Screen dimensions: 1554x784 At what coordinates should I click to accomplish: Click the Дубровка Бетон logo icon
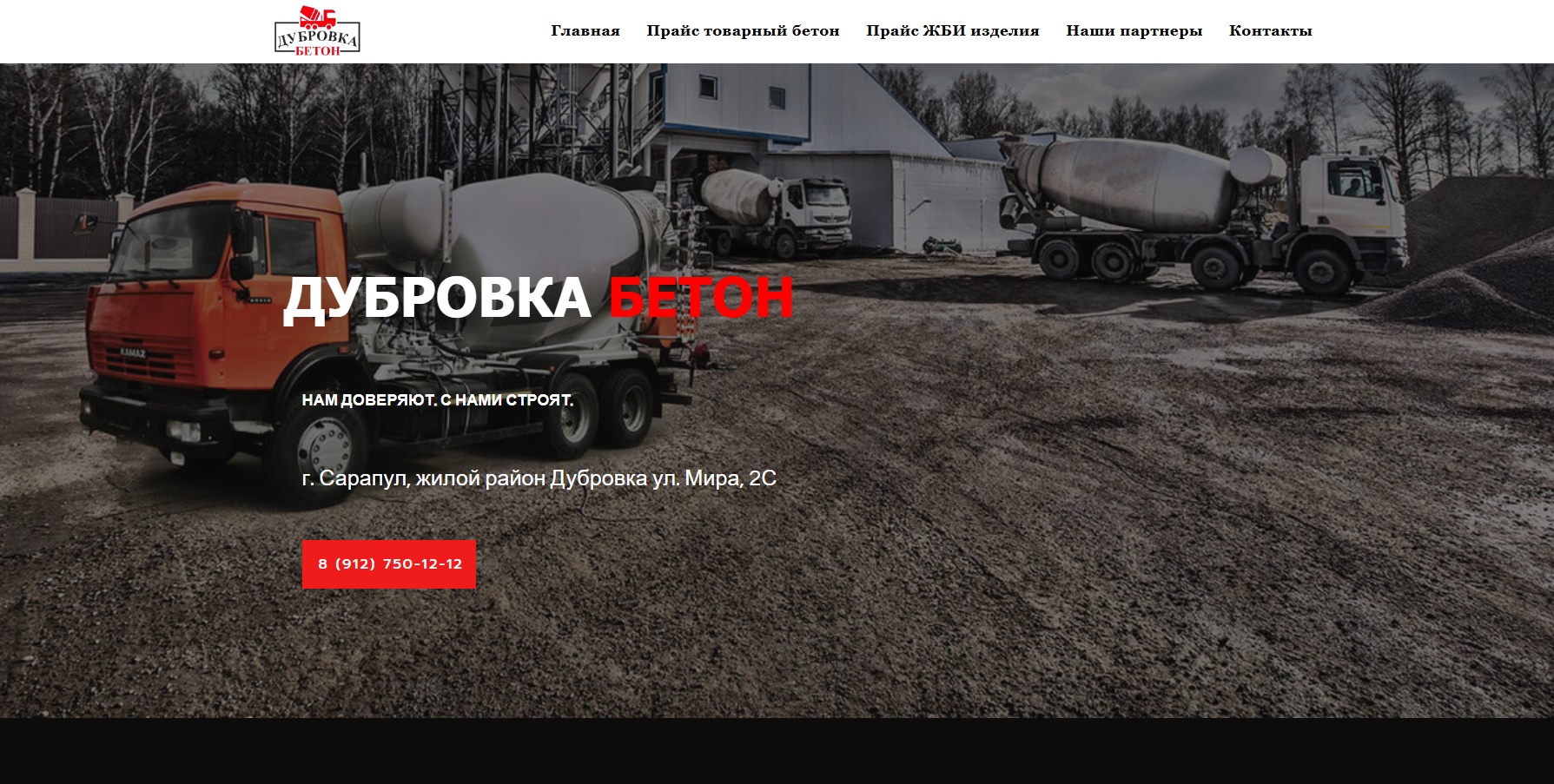click(317, 31)
